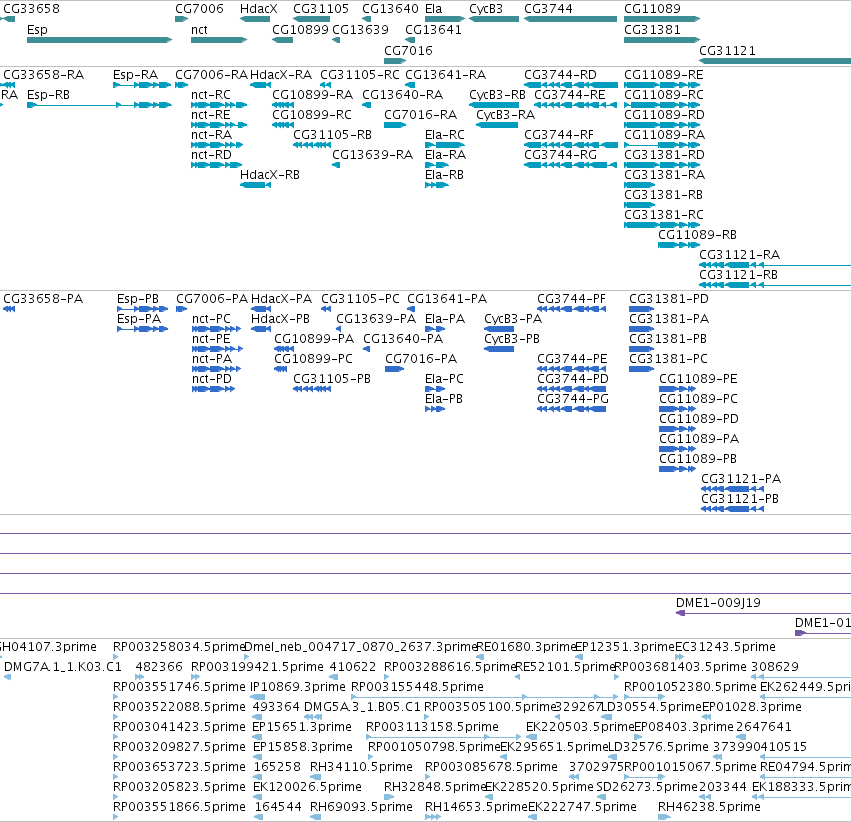Image resolution: width=851 pixels, height=822 pixels.
Task: Select the CG13639-RA label
Action: click(372, 155)
